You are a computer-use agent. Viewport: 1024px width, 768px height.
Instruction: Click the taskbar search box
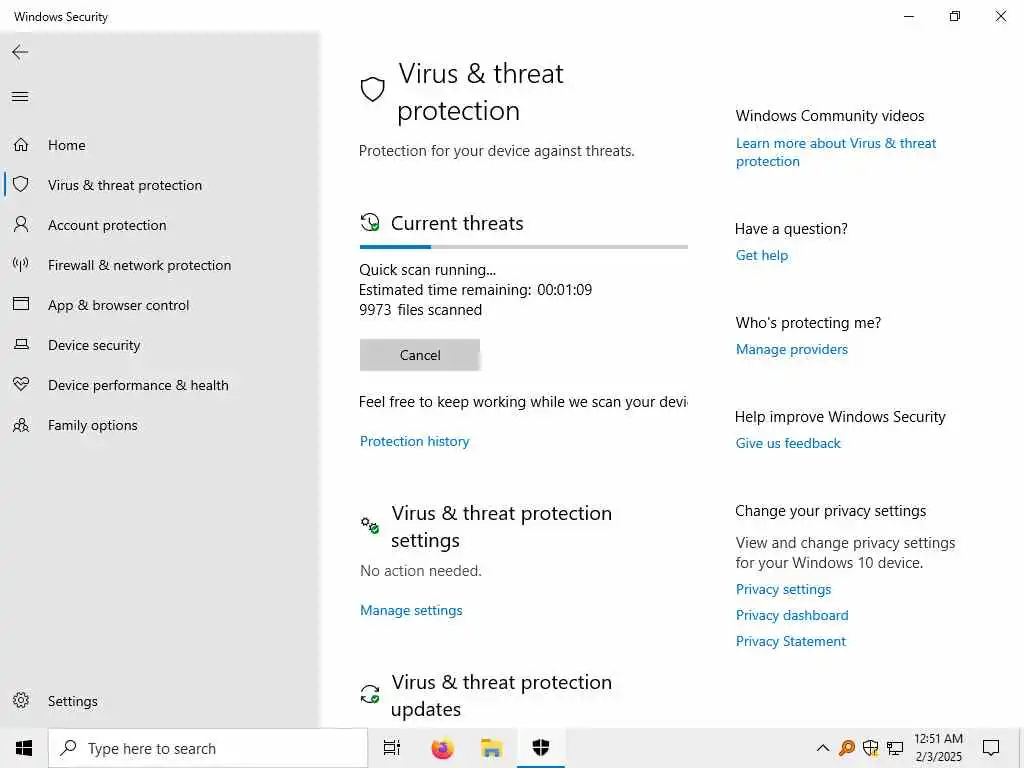[208, 748]
